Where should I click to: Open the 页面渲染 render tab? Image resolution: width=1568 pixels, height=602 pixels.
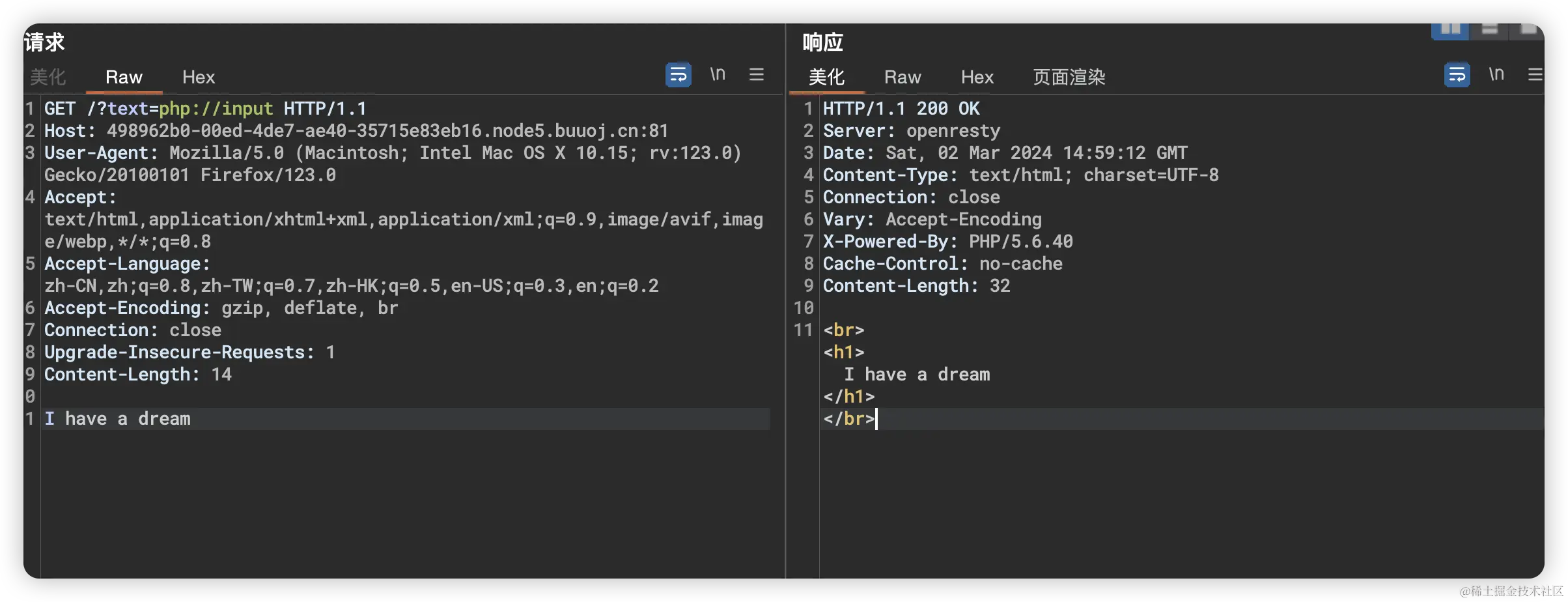1069,78
